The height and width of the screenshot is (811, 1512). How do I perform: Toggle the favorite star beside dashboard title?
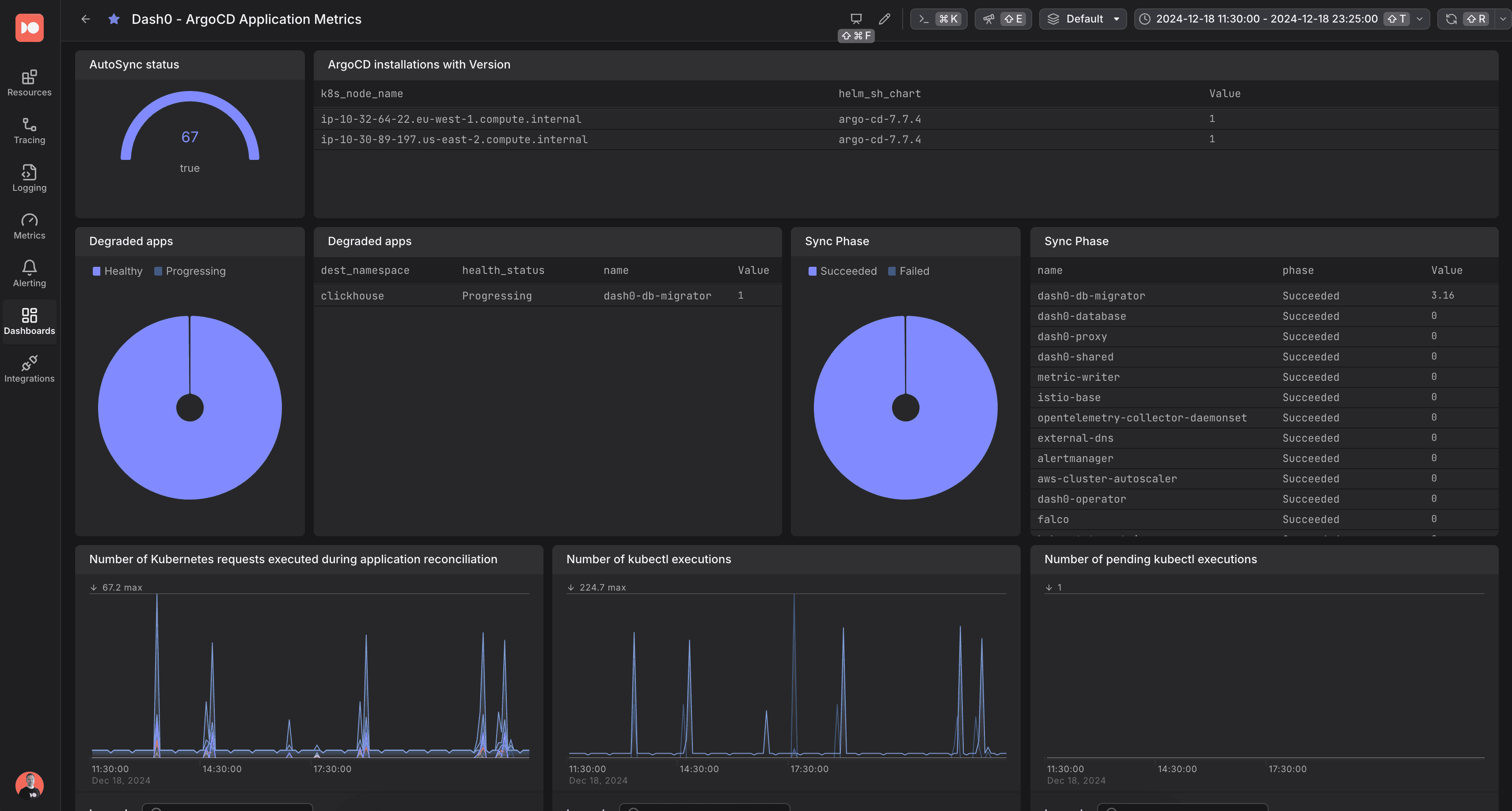click(x=114, y=19)
